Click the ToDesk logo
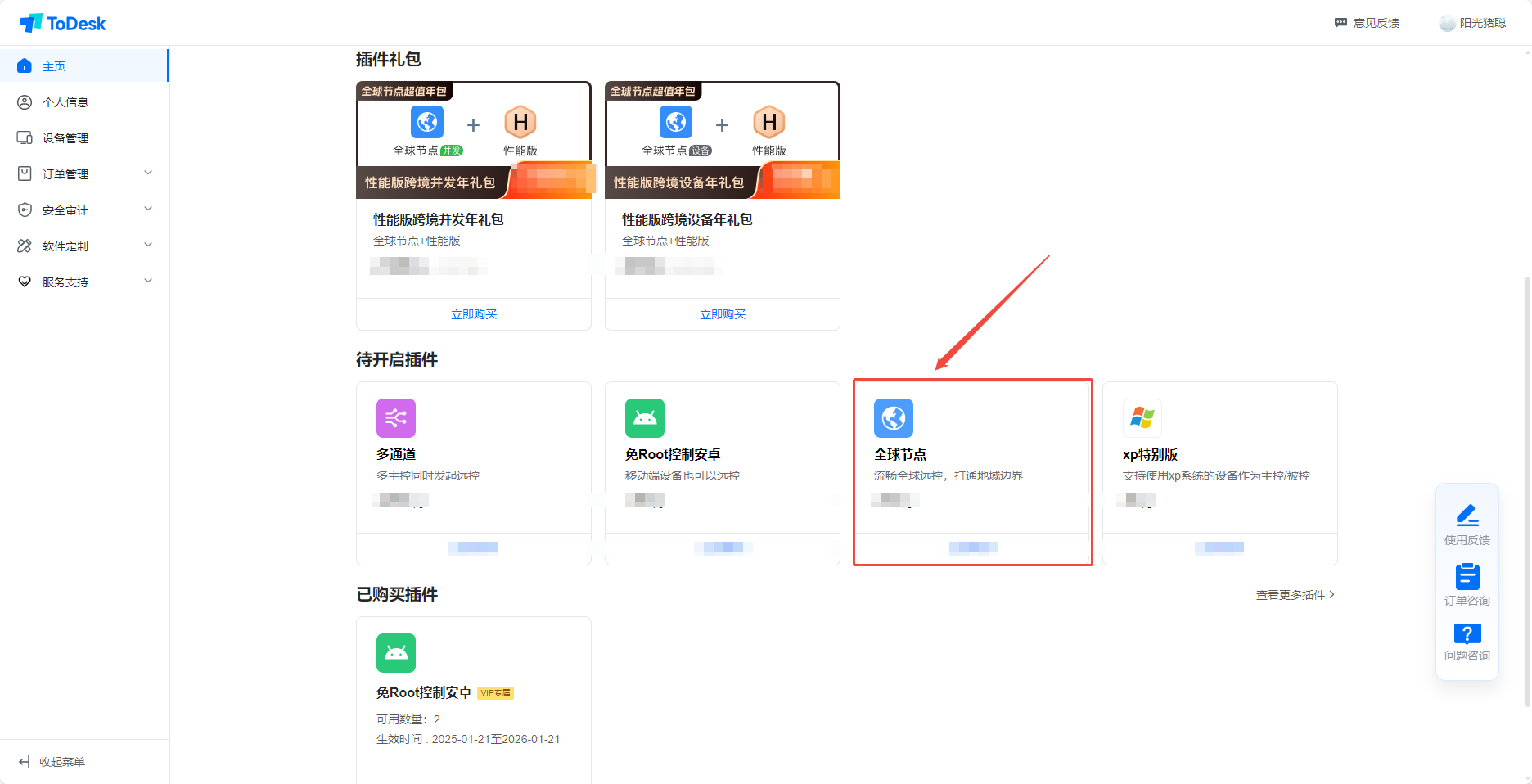Image resolution: width=1532 pixels, height=784 pixels. pos(63,23)
